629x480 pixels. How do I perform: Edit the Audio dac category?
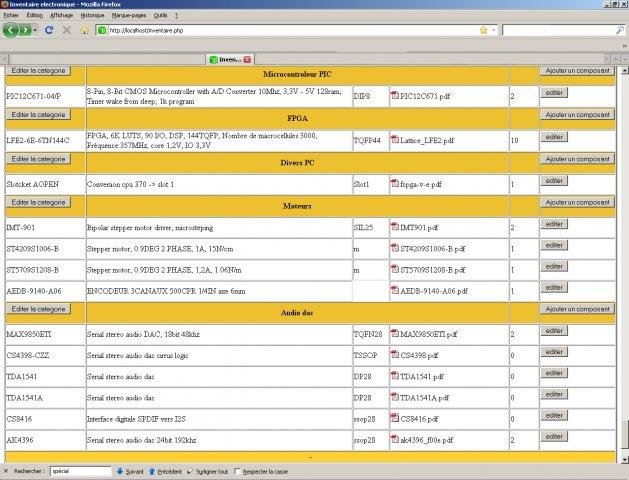pos(38,309)
